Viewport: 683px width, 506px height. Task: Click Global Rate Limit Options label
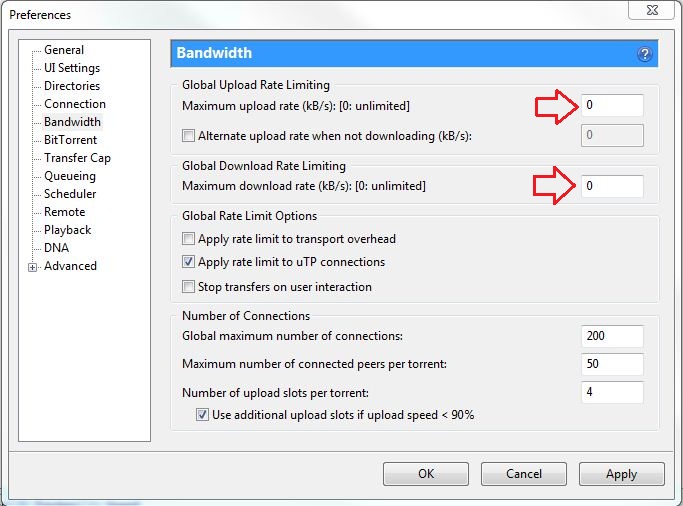point(249,216)
